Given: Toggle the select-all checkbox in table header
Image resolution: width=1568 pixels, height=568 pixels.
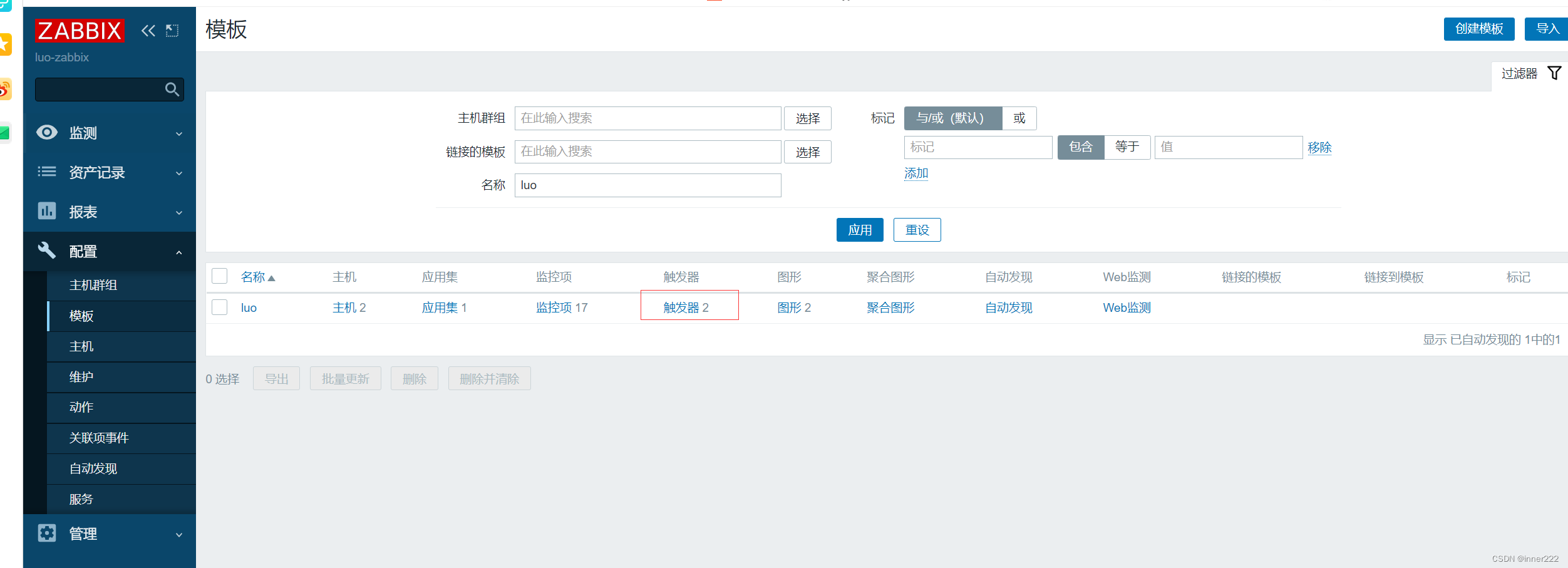Looking at the screenshot, I should pyautogui.click(x=219, y=276).
